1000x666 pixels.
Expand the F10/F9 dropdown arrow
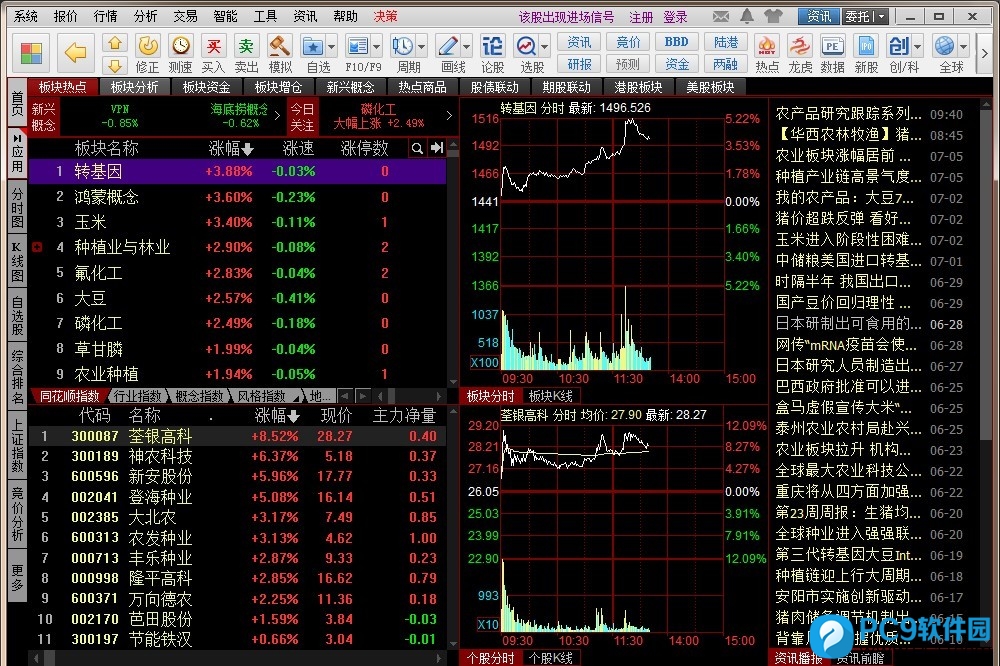click(376, 46)
